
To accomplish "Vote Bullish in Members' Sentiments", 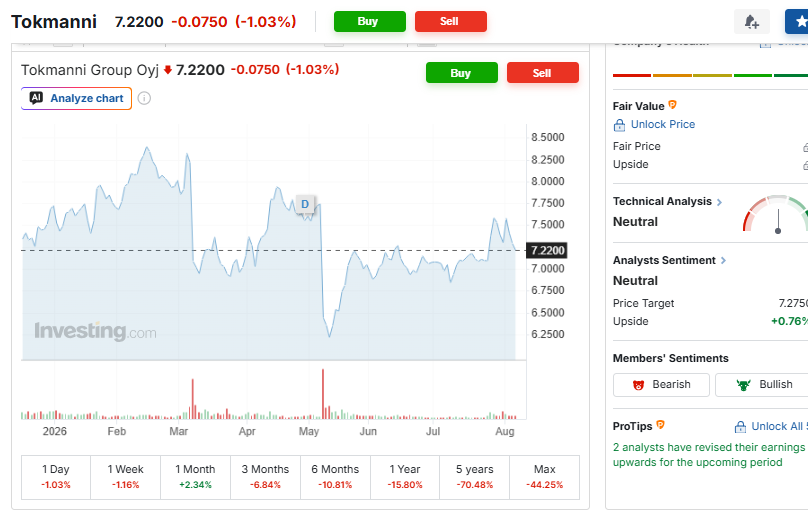I will [764, 385].
